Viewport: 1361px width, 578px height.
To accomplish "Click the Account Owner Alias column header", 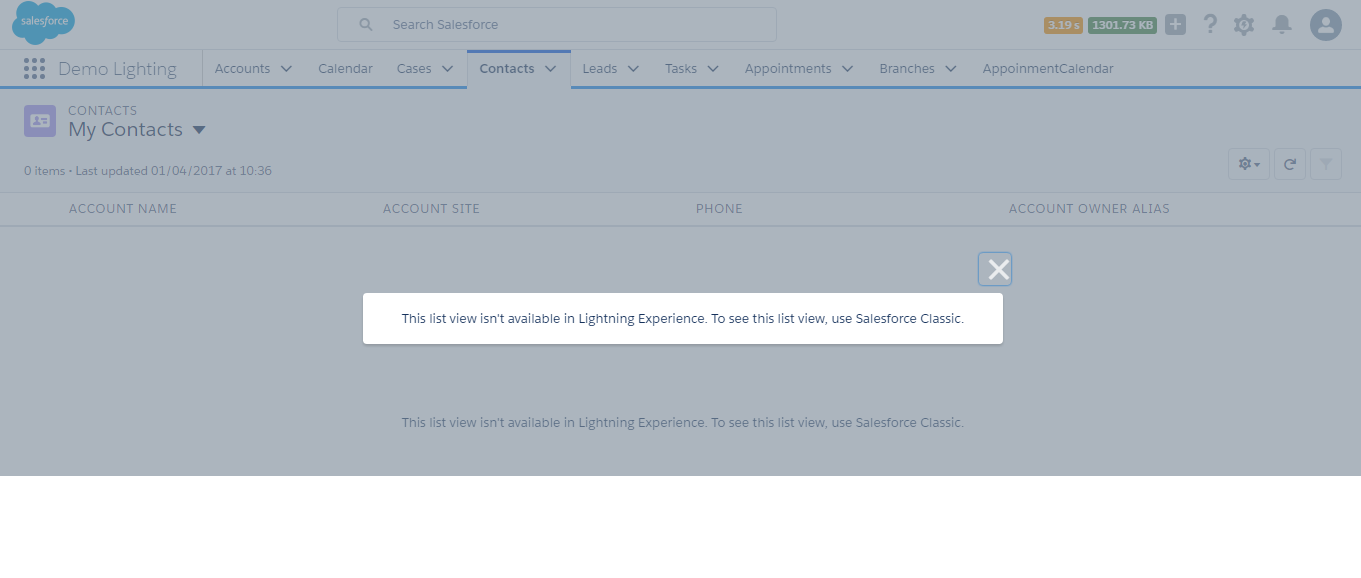I will (1089, 209).
